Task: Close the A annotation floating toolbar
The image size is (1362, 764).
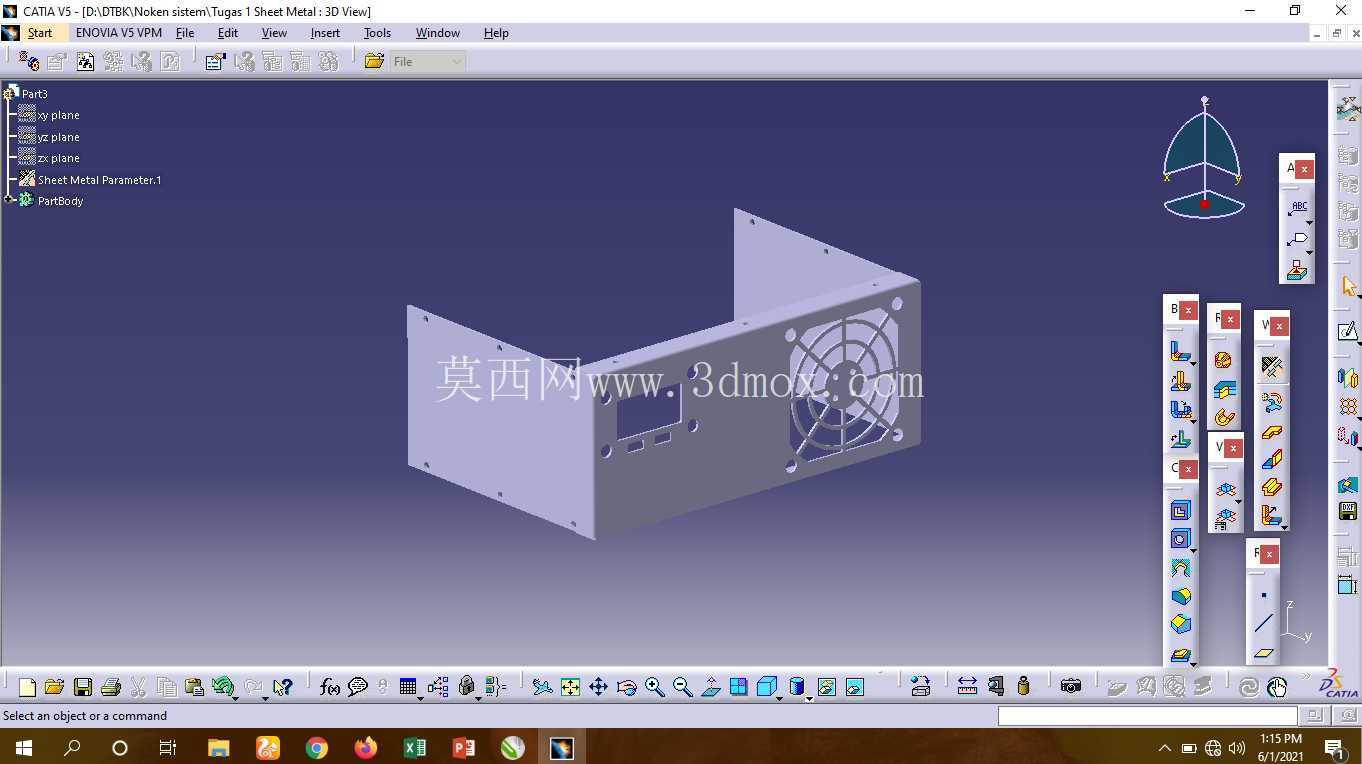Action: [x=1304, y=170]
